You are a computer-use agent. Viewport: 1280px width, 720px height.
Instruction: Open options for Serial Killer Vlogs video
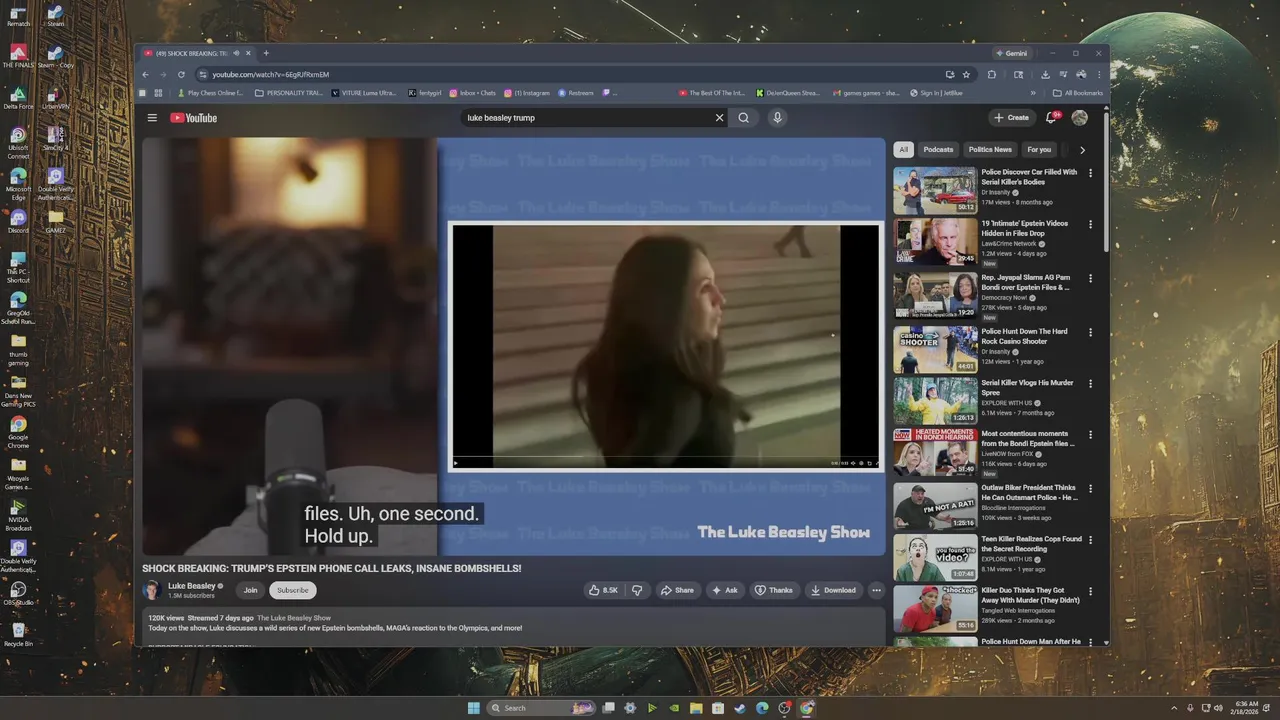point(1090,384)
